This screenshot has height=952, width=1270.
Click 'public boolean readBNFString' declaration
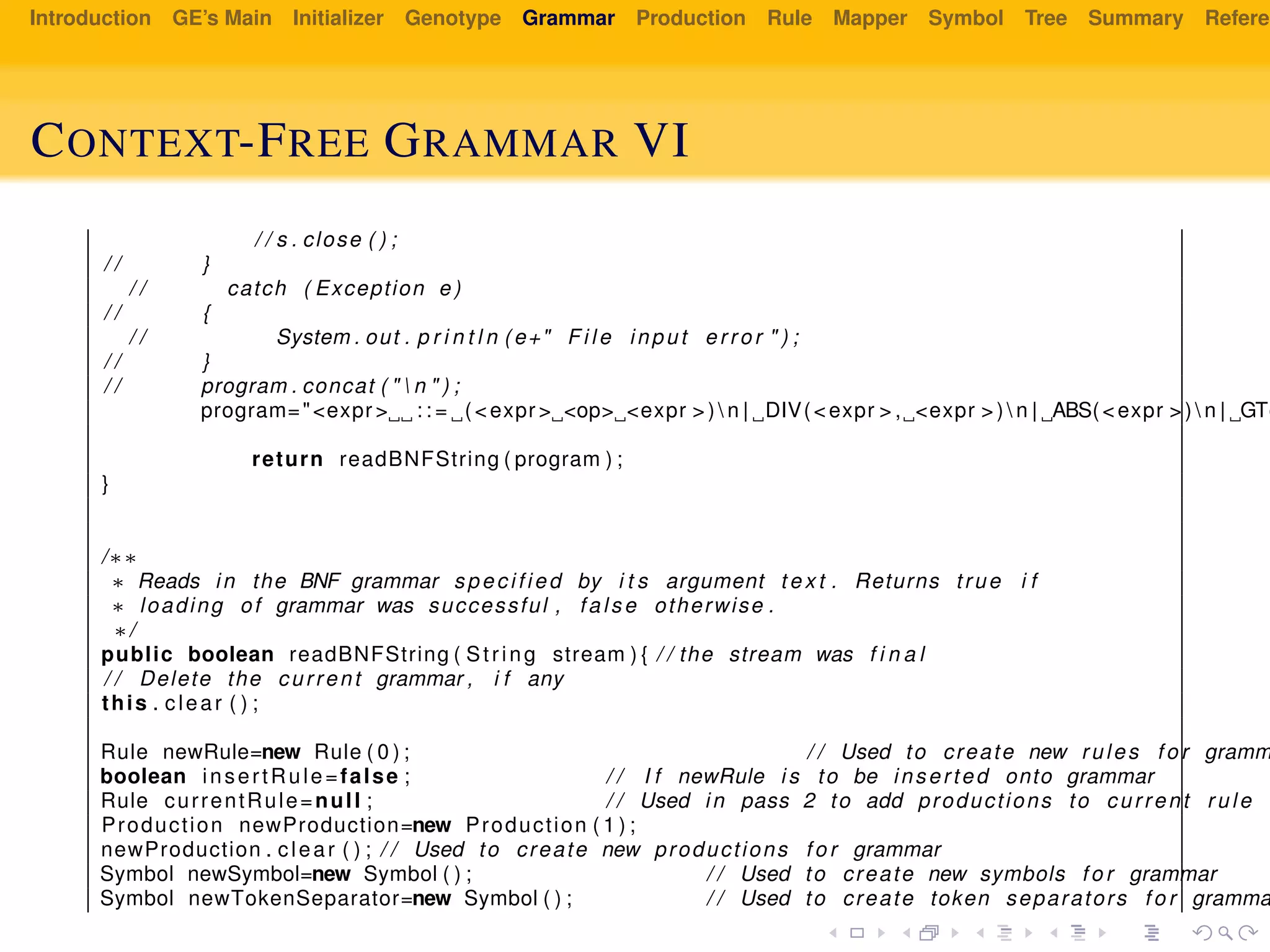tap(513, 654)
